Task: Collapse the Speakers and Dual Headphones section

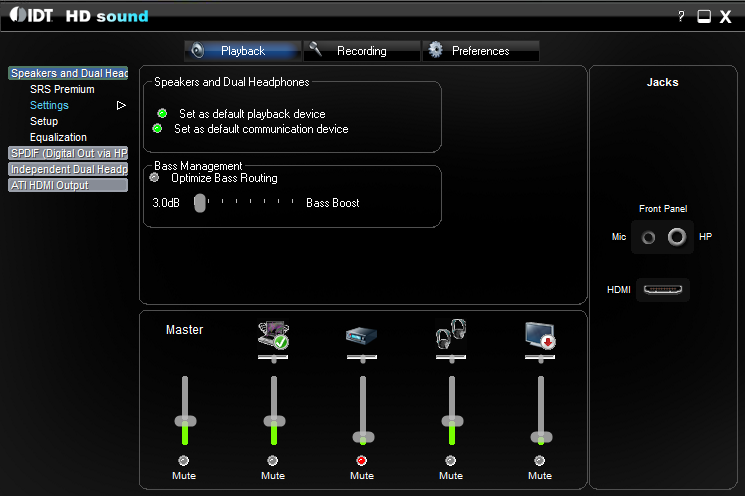Action: 68,73
